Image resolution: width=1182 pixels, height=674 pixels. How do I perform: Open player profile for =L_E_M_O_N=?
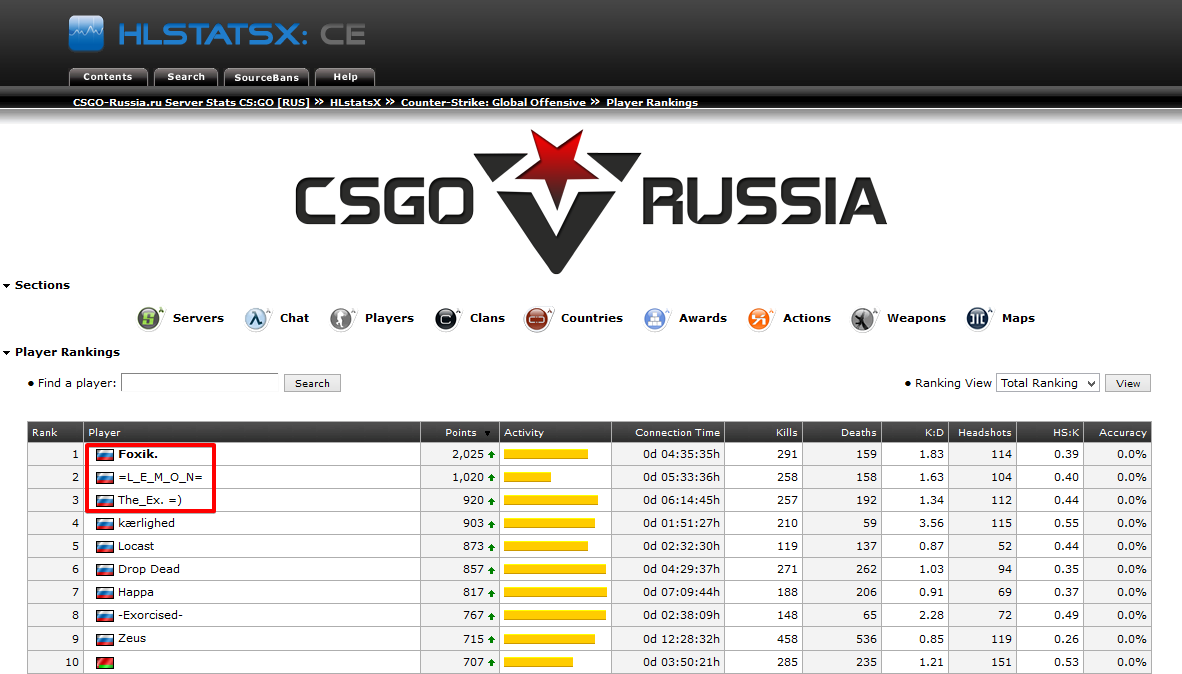pyautogui.click(x=160, y=477)
